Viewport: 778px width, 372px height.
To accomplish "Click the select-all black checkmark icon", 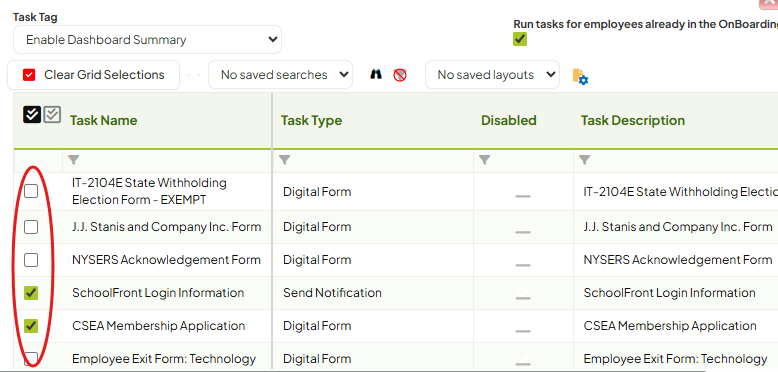I will 32,115.
